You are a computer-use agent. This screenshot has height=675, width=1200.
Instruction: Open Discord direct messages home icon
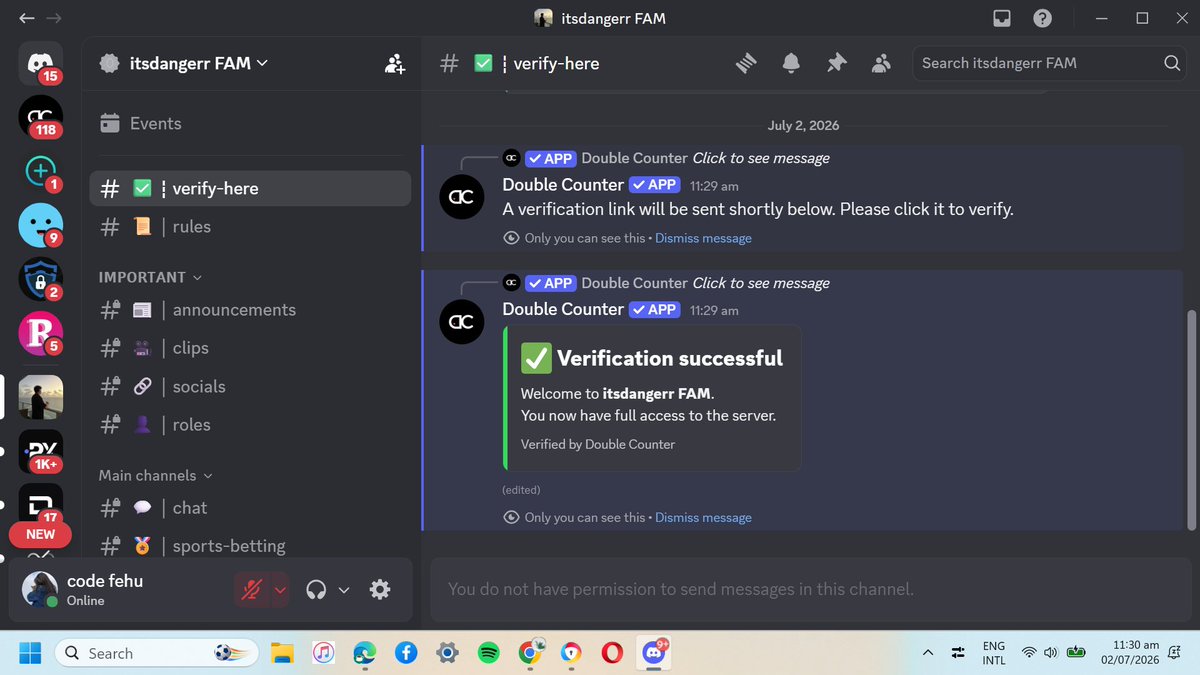point(40,63)
